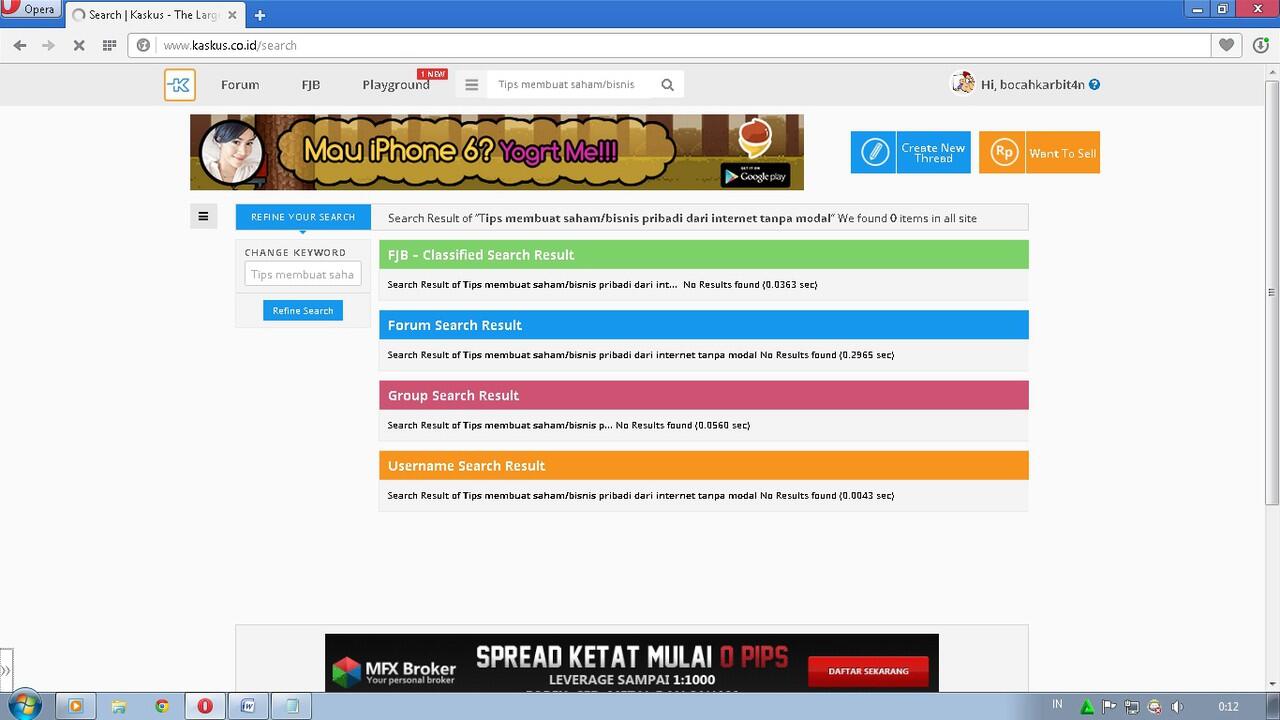Click the 'We found 0 items in all site' text

coord(907,218)
